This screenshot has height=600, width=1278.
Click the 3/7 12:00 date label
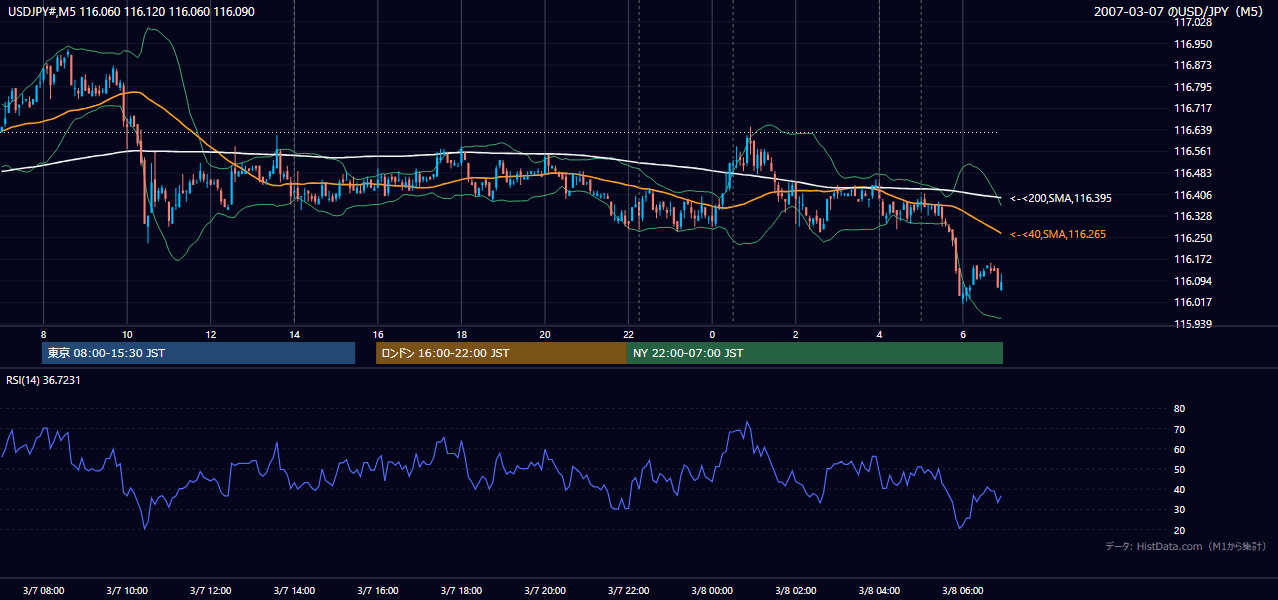point(210,590)
